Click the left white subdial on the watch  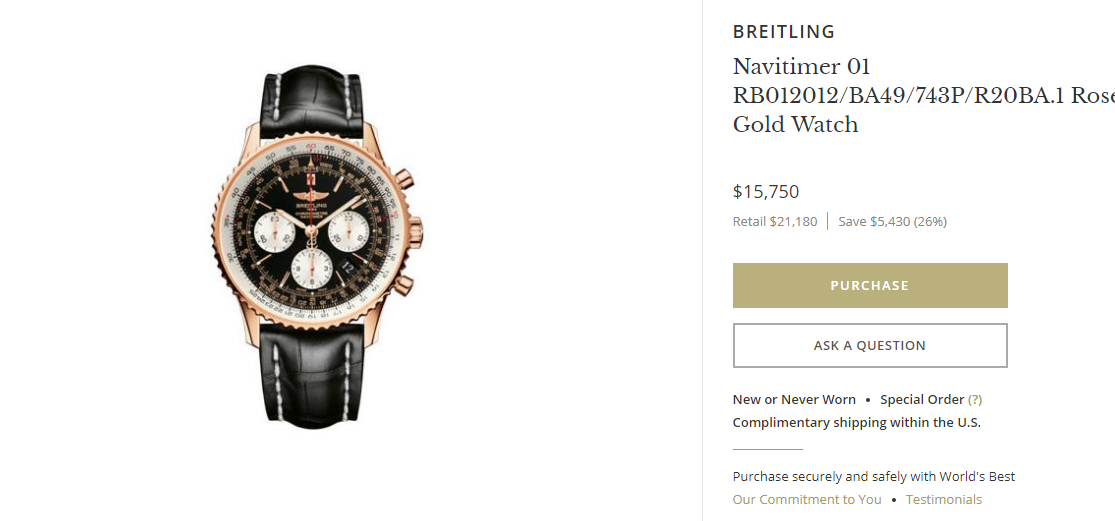click(x=272, y=232)
